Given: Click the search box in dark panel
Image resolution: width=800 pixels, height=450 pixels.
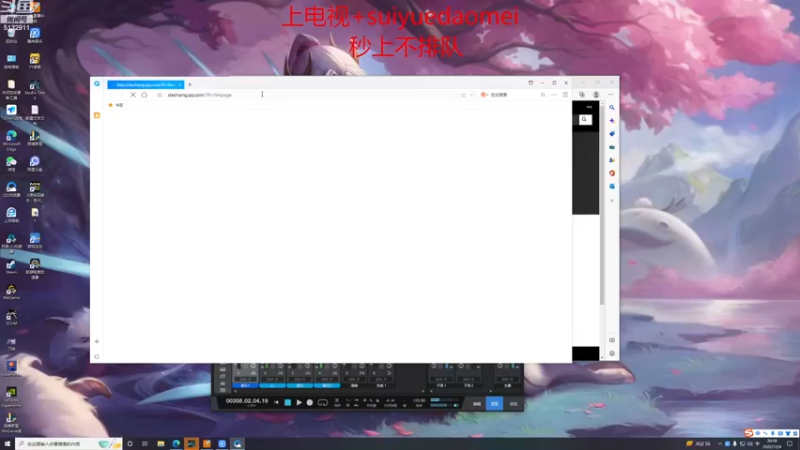Looking at the screenshot, I should (585, 119).
